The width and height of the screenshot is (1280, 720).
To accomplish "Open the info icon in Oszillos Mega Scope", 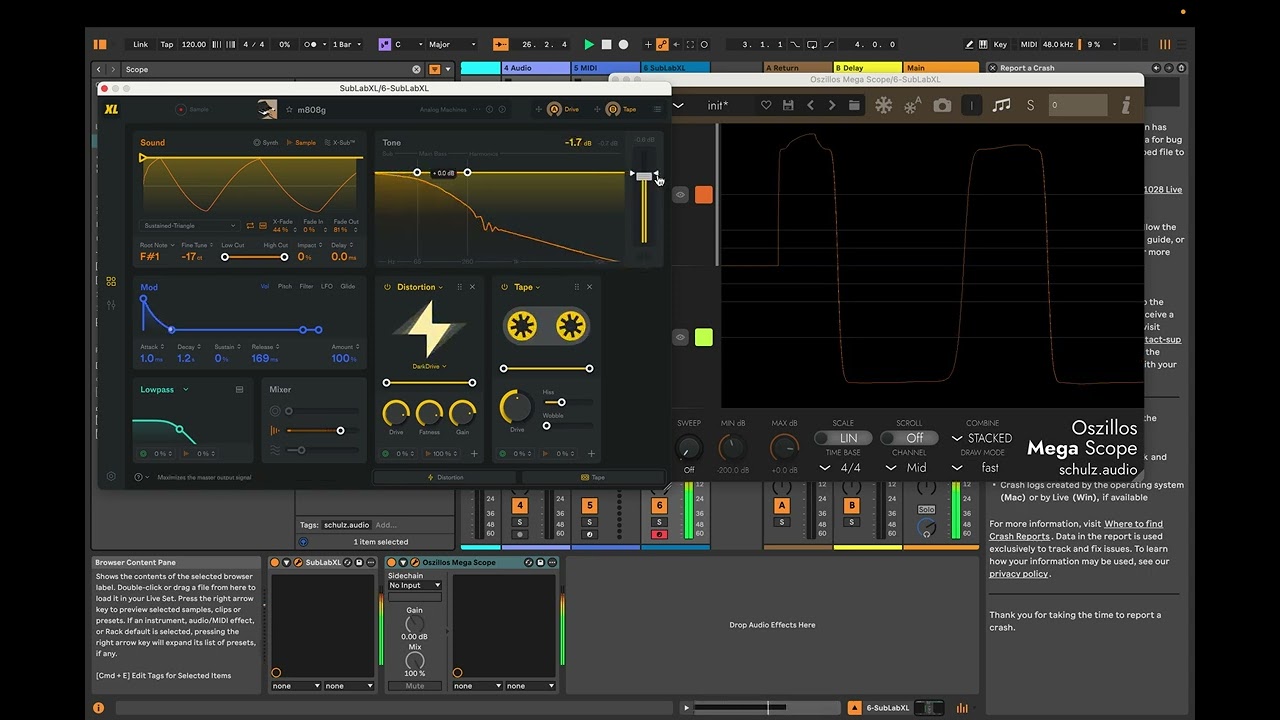I will [1126, 105].
